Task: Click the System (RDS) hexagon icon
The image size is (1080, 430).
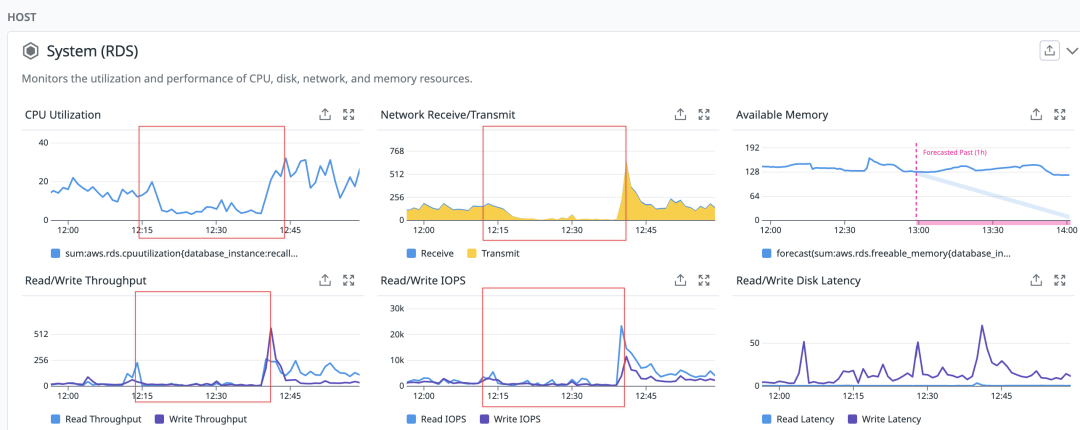Action: tap(30, 51)
